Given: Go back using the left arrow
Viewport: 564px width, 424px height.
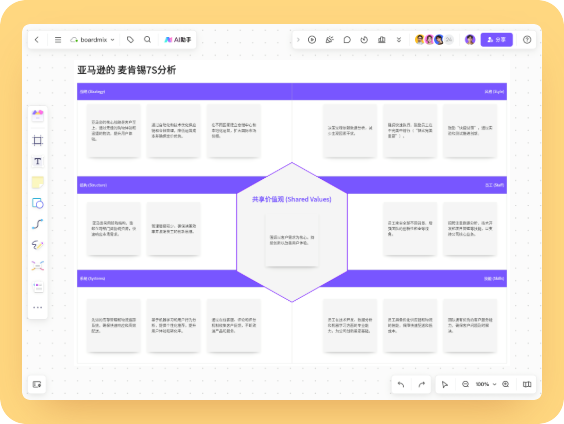Looking at the screenshot, I should click(x=37, y=40).
